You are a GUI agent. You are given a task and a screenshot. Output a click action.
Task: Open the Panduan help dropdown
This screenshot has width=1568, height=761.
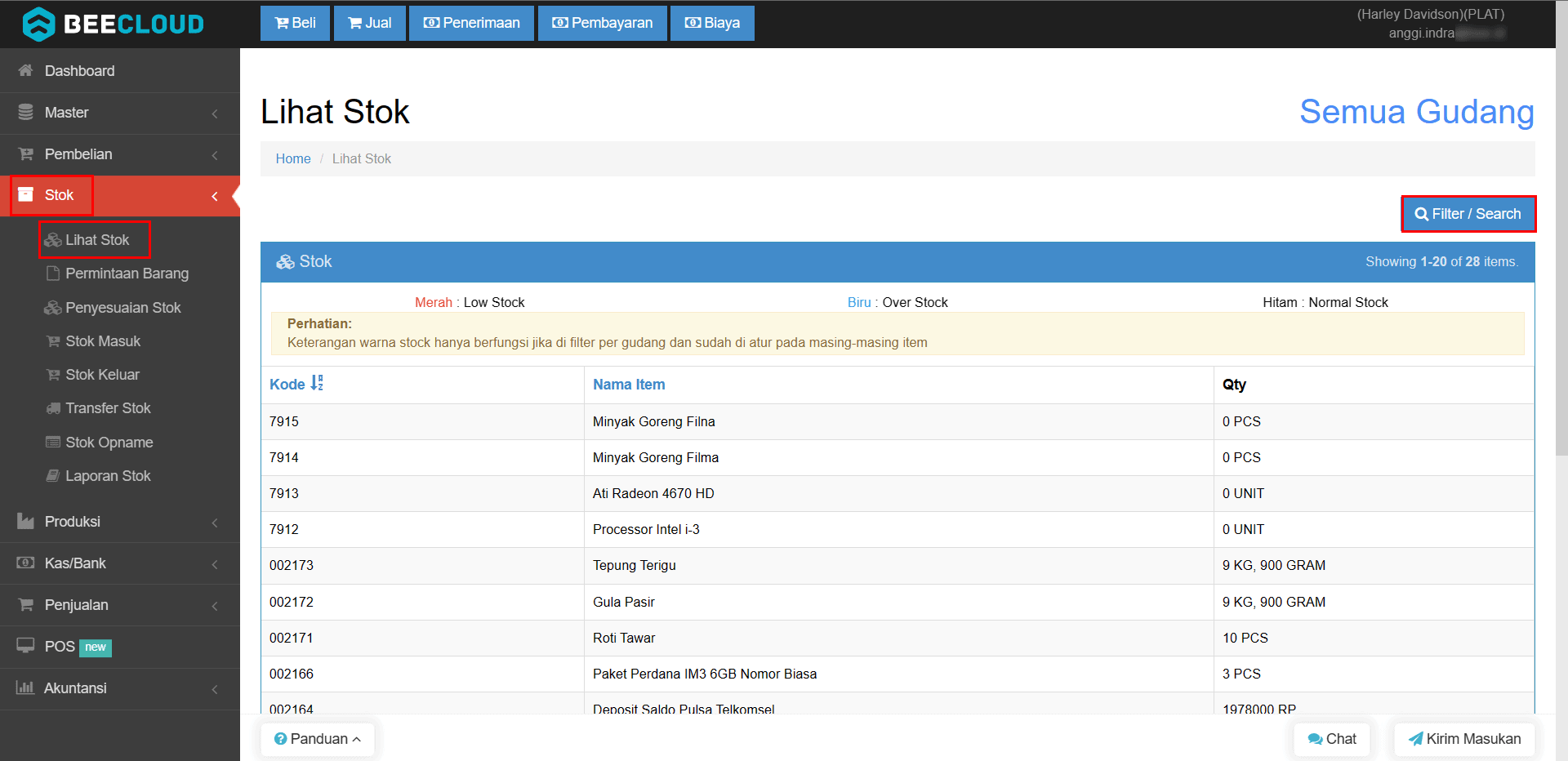318,739
